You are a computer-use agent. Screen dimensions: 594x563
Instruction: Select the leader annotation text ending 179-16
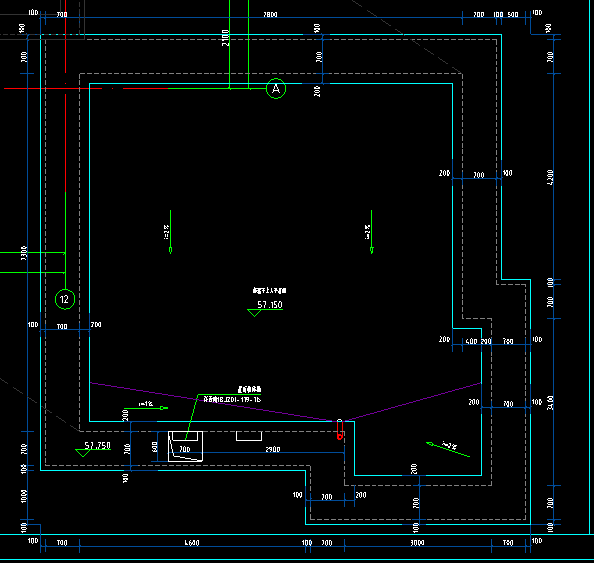click(x=232, y=399)
